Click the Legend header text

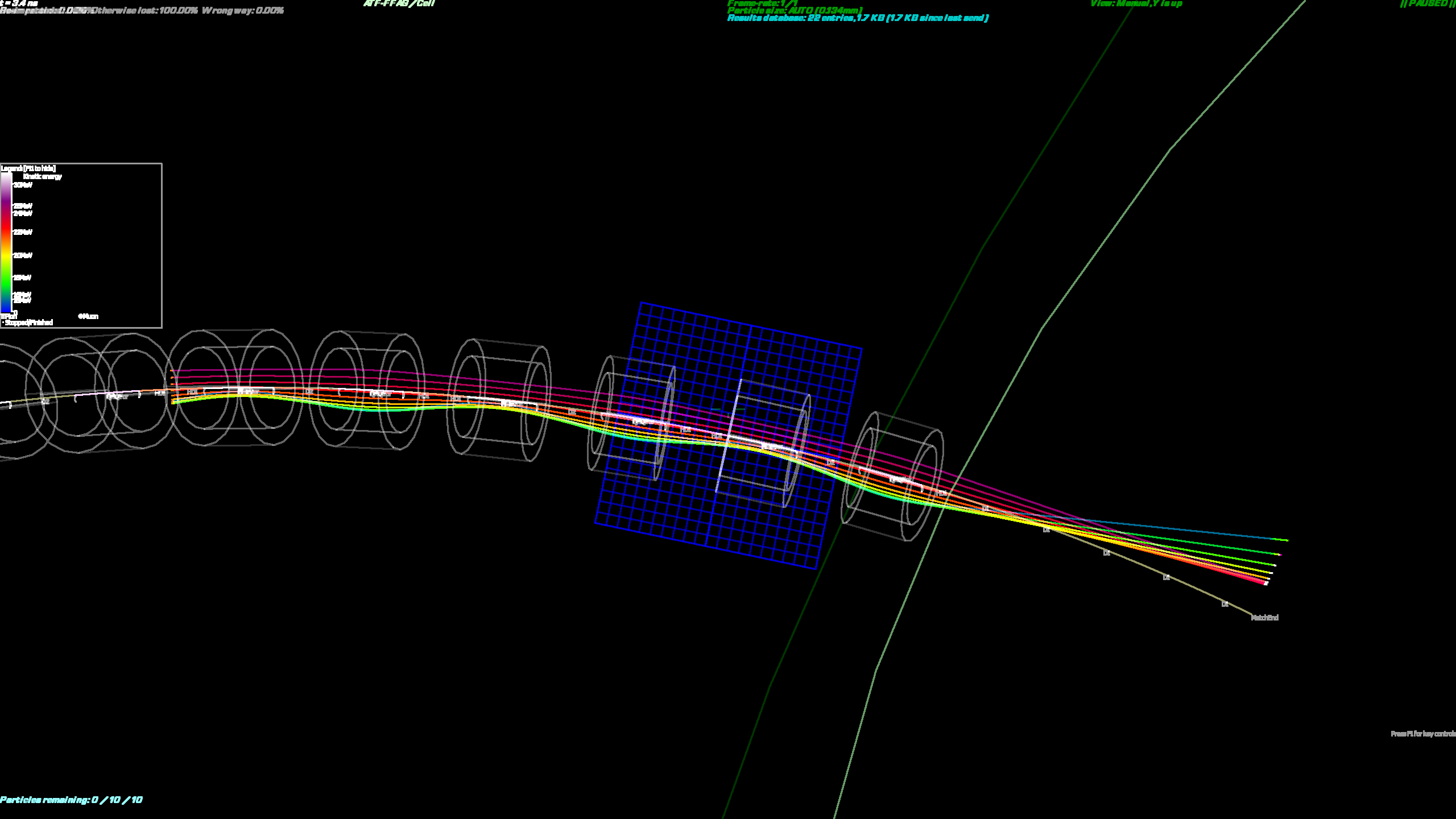pos(28,168)
